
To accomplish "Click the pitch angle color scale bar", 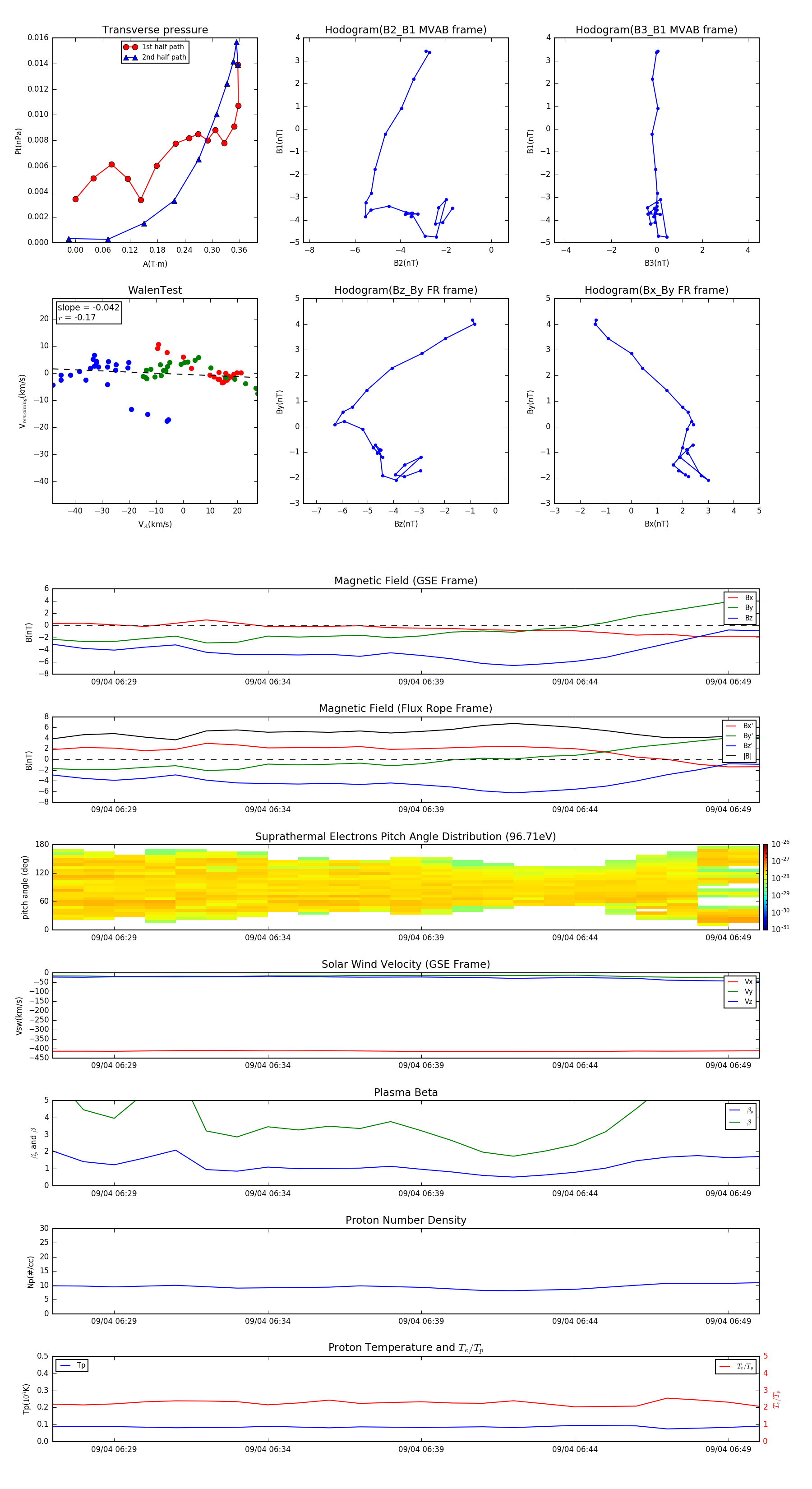I will 765,887.
